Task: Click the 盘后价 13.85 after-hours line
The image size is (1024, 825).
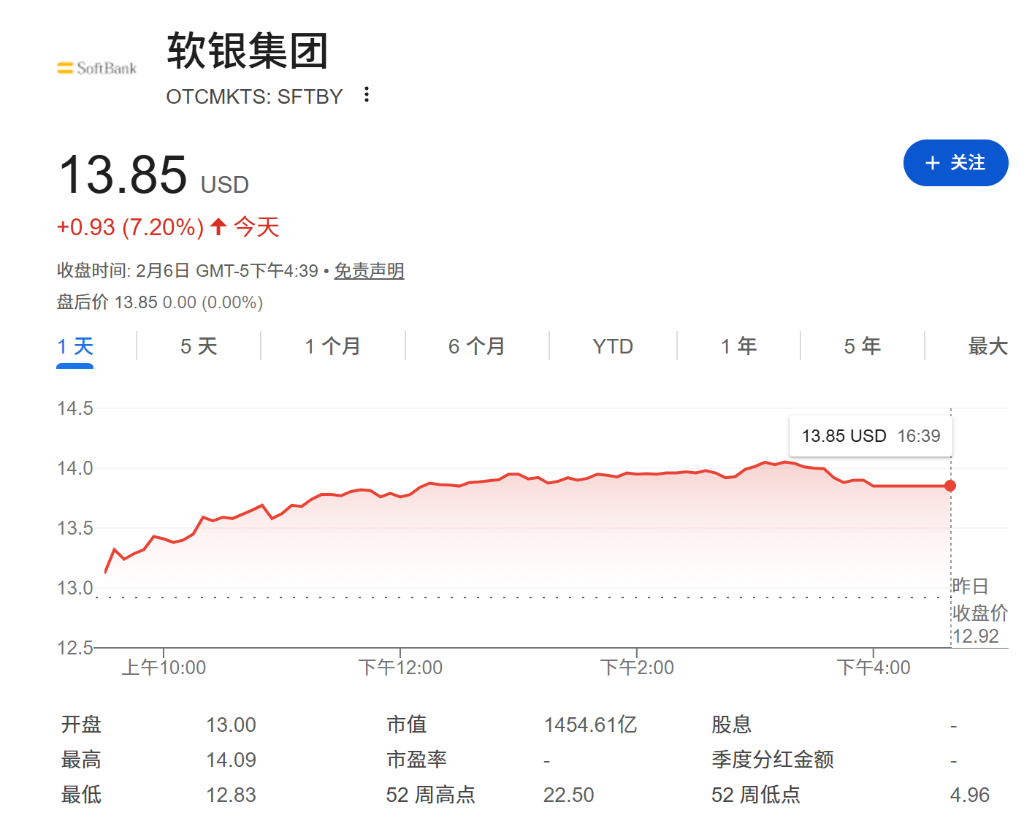Action: click(159, 302)
